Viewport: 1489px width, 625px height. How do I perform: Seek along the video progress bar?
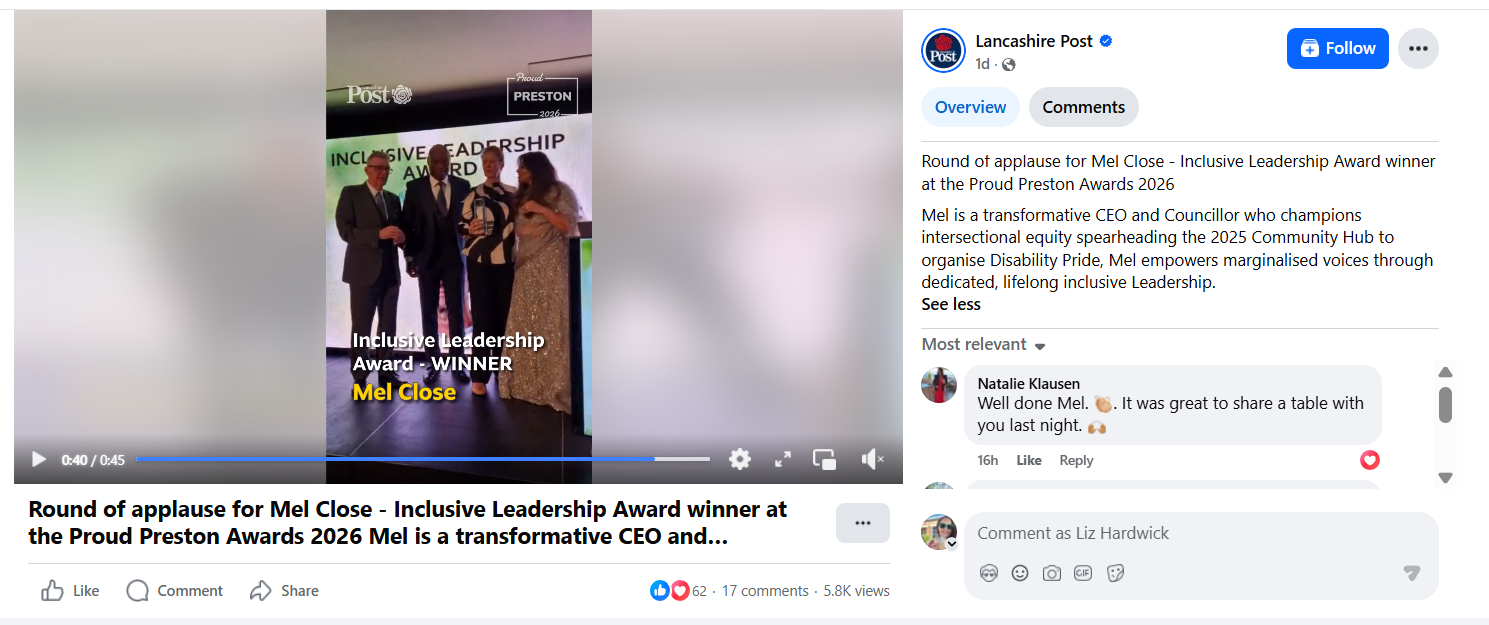(423, 459)
